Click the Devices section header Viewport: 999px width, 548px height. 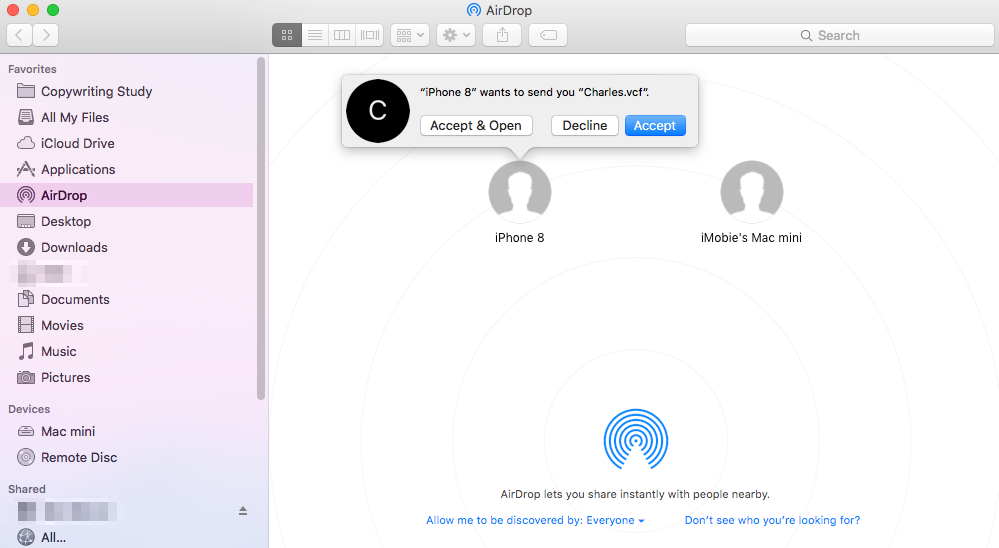point(29,409)
